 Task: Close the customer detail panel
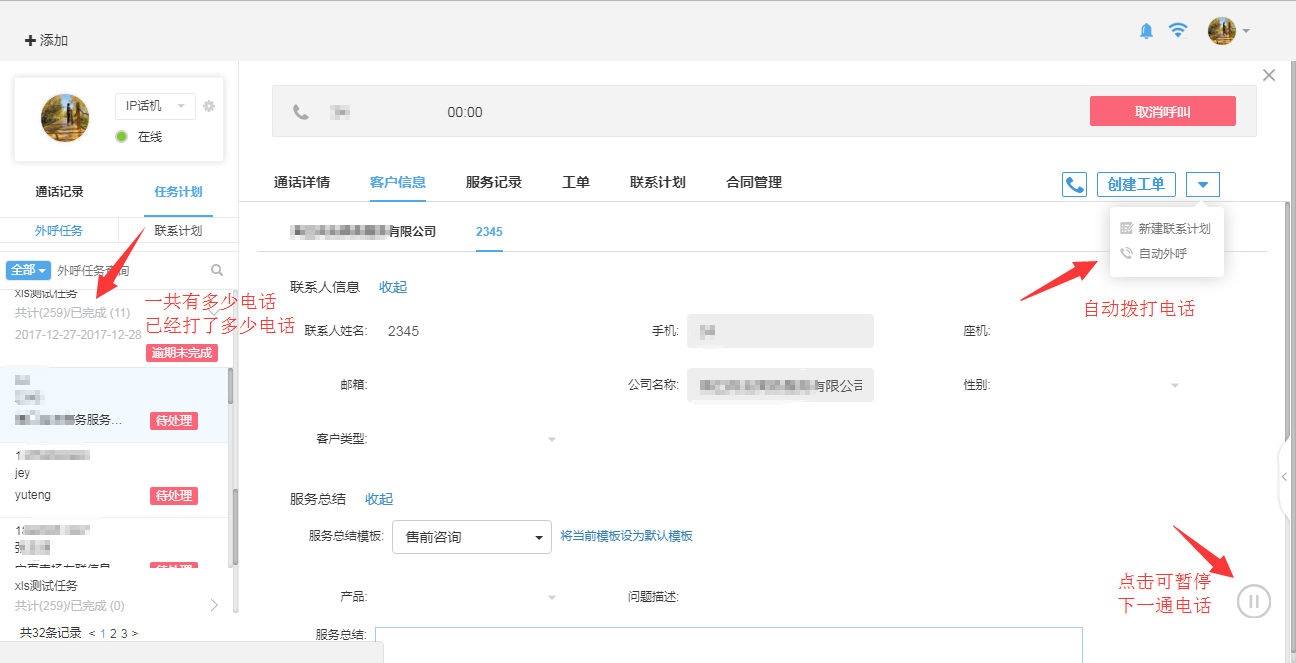tap(1269, 75)
